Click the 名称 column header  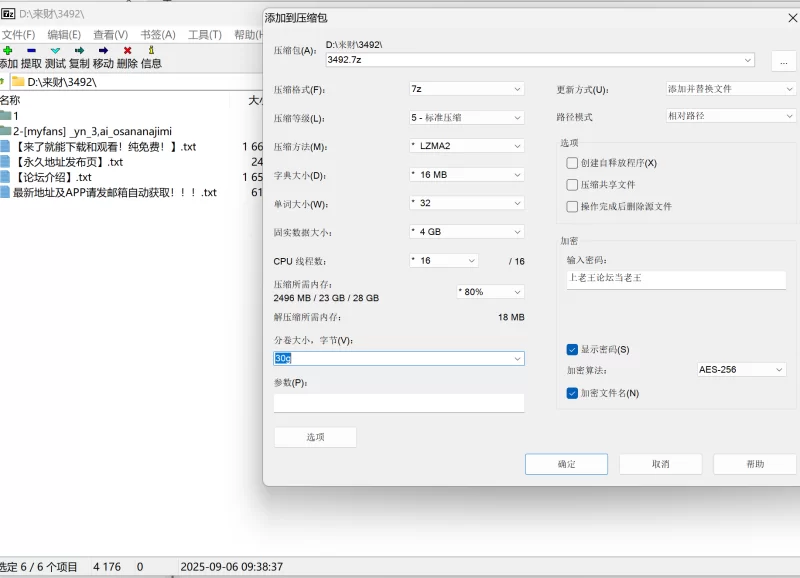(10, 100)
